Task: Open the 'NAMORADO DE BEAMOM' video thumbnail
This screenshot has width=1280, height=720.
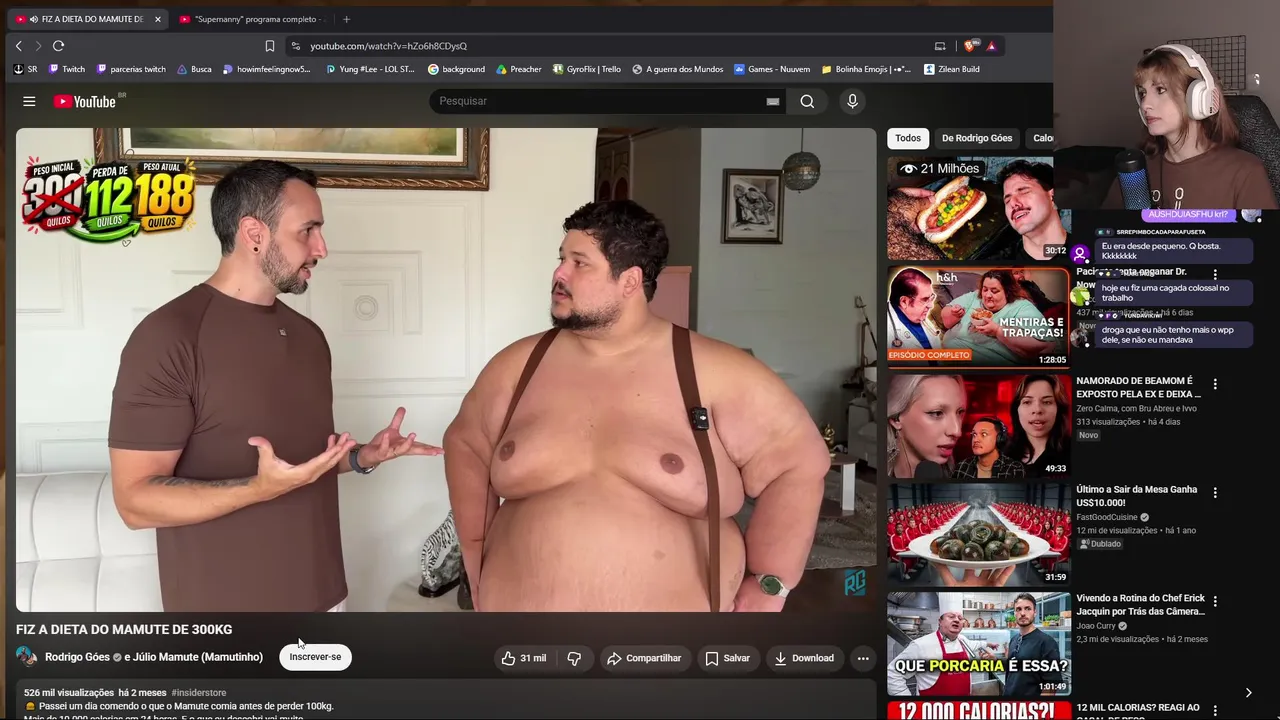Action: tap(978, 426)
